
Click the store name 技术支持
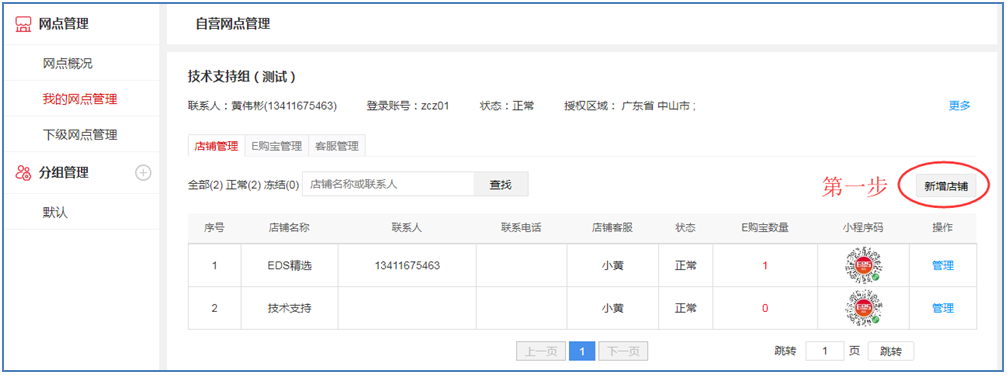click(x=290, y=308)
